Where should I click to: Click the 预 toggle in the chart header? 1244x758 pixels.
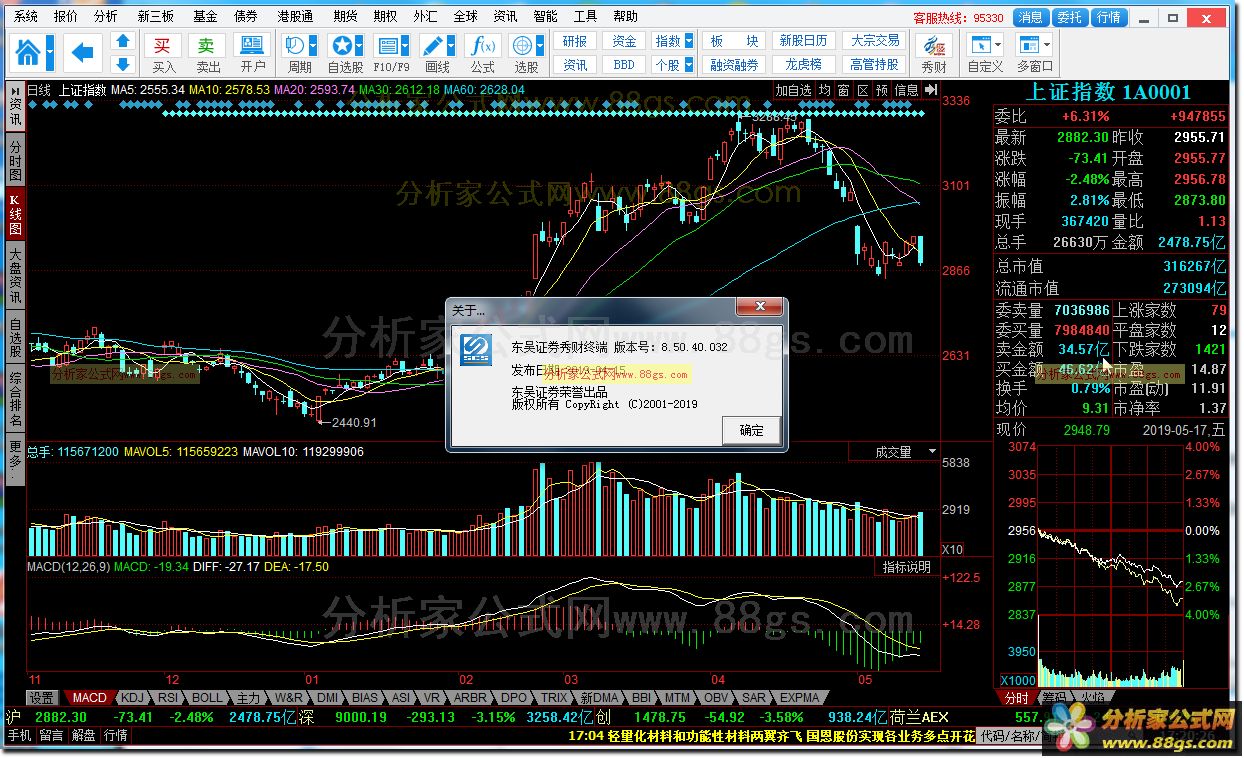[881, 90]
